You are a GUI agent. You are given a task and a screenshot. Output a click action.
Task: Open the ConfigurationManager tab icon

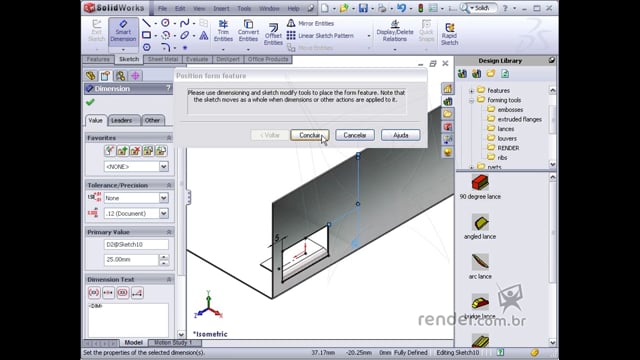click(x=120, y=76)
